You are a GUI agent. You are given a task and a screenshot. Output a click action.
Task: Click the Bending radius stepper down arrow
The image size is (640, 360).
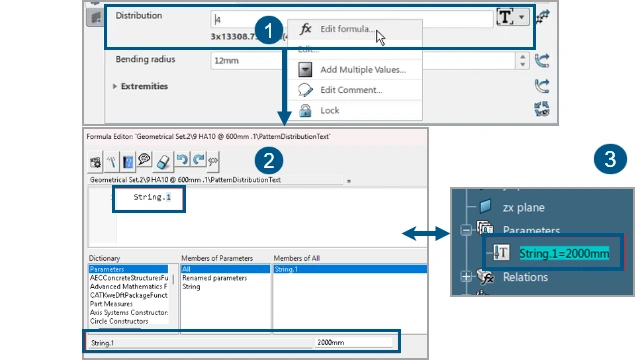(522, 64)
